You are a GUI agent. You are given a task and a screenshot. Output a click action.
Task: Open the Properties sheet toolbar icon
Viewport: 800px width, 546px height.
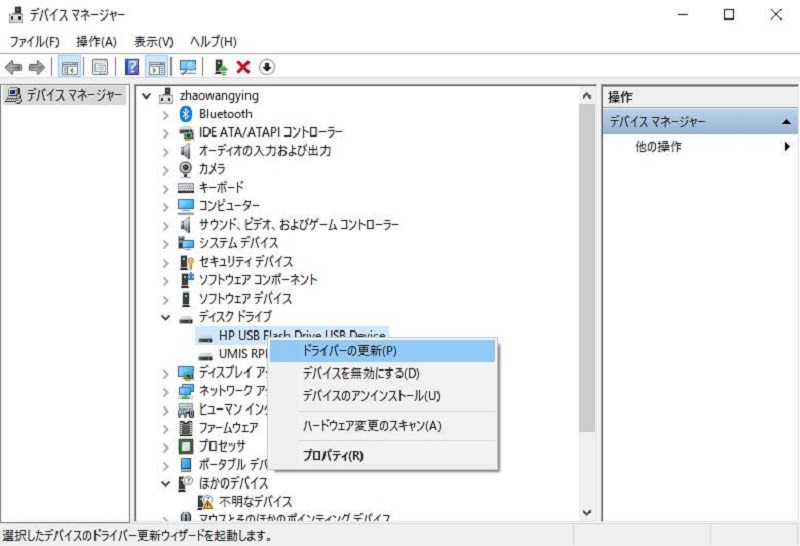(x=99, y=67)
